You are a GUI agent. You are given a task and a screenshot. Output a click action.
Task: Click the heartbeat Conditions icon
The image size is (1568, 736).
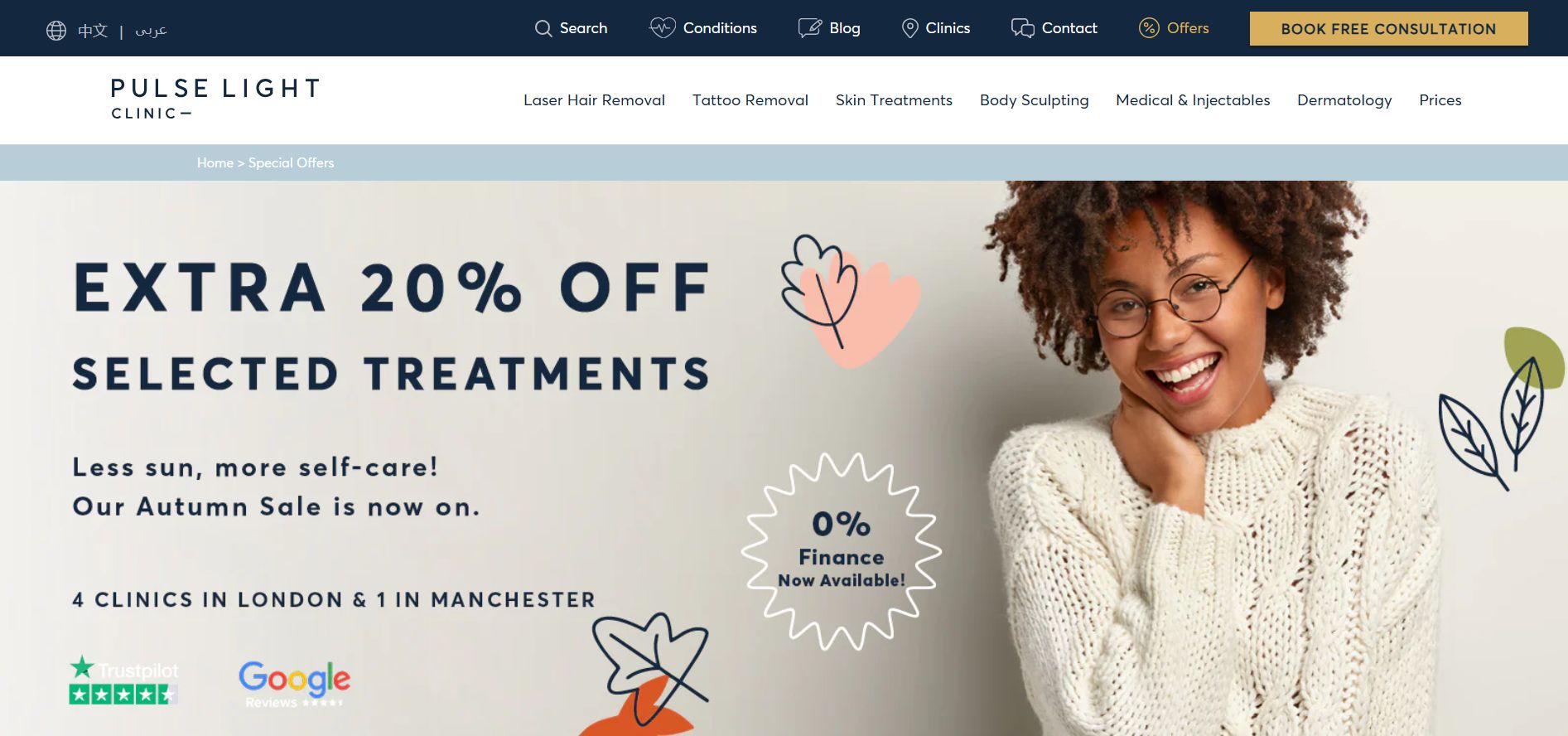[663, 28]
